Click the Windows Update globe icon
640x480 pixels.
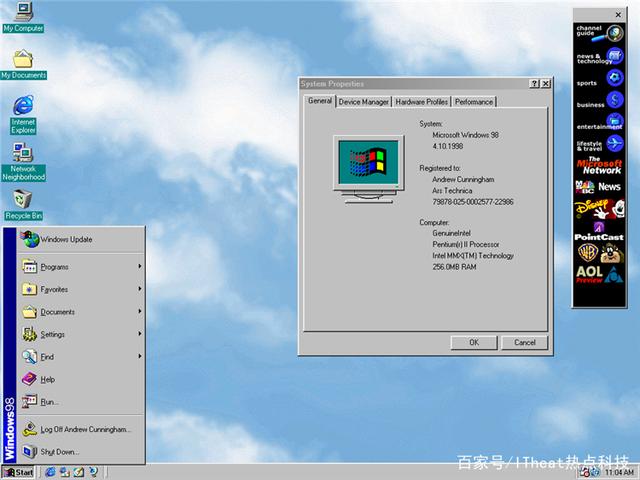pos(29,239)
